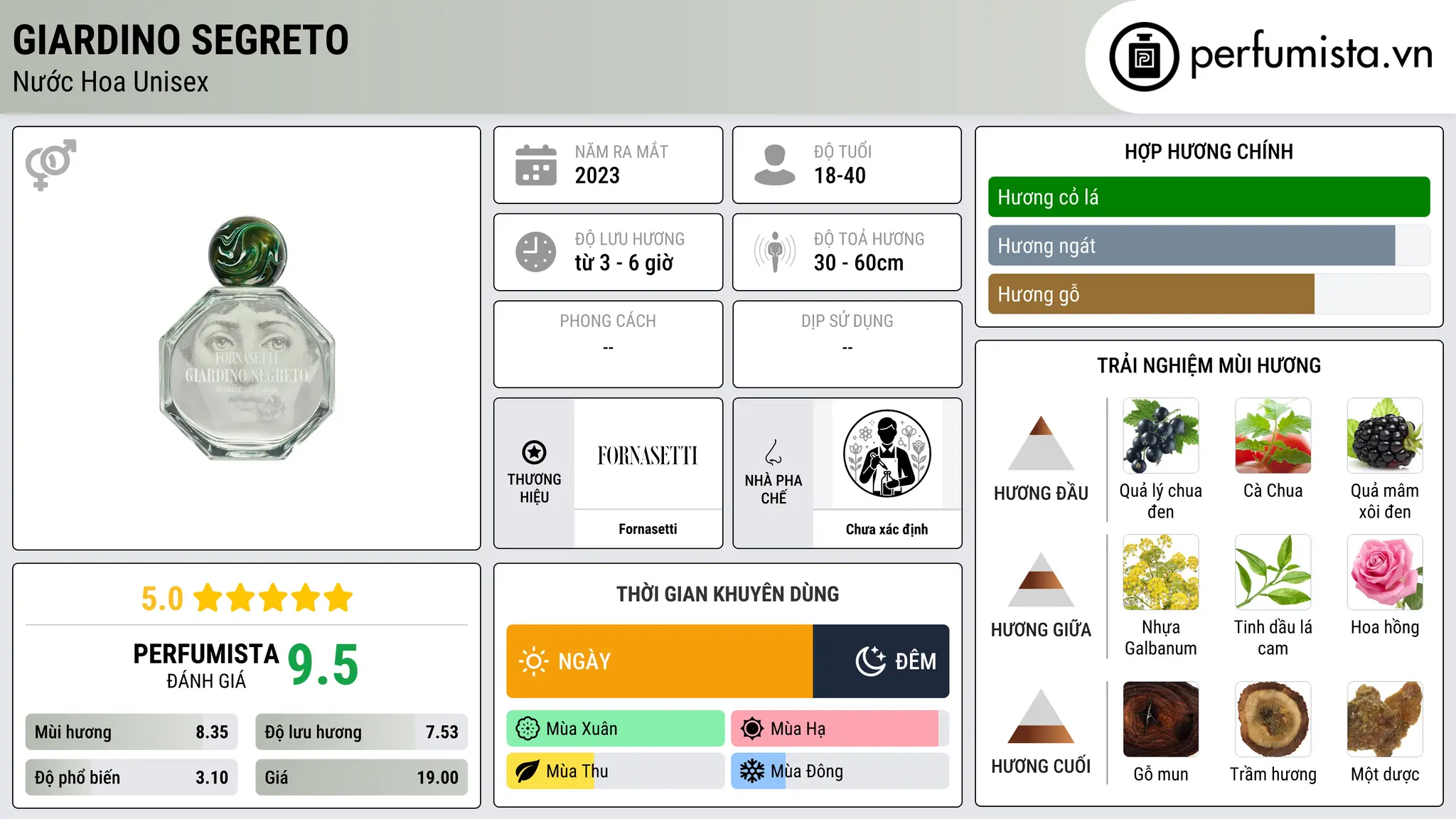Click the sun icon in Ngày bar
1456x819 pixels.
(533, 661)
